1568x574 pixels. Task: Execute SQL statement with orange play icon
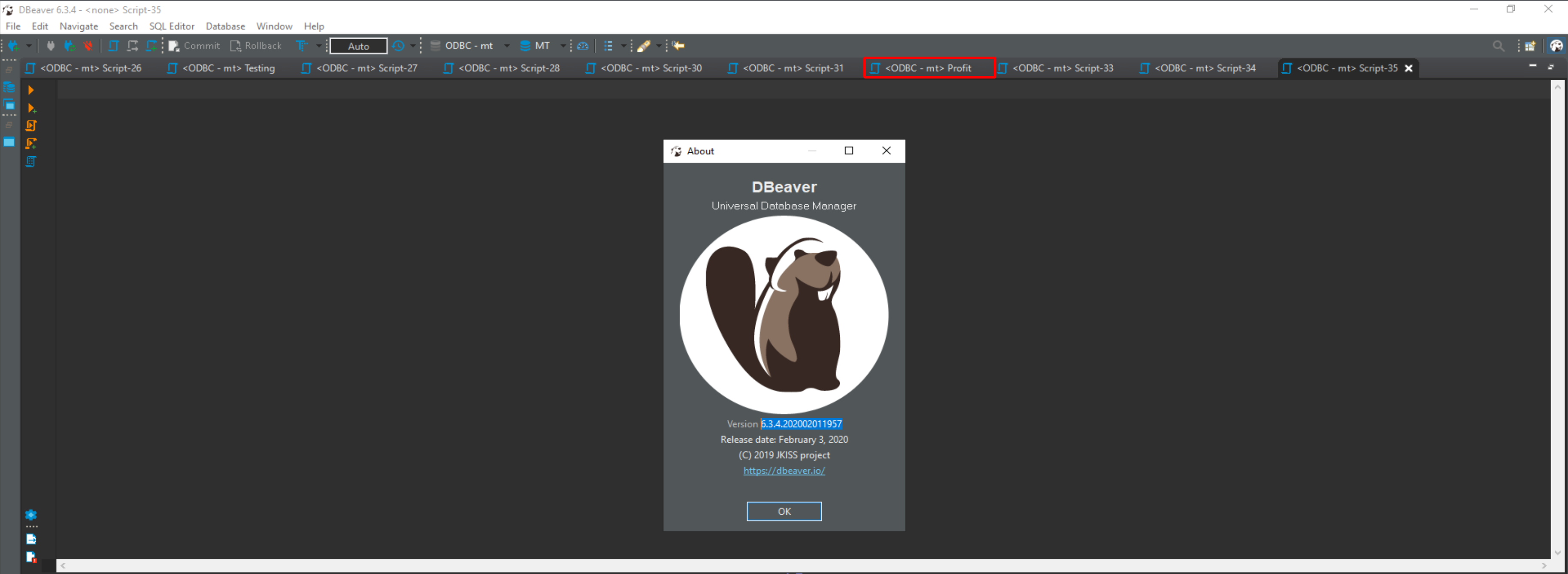click(x=30, y=90)
